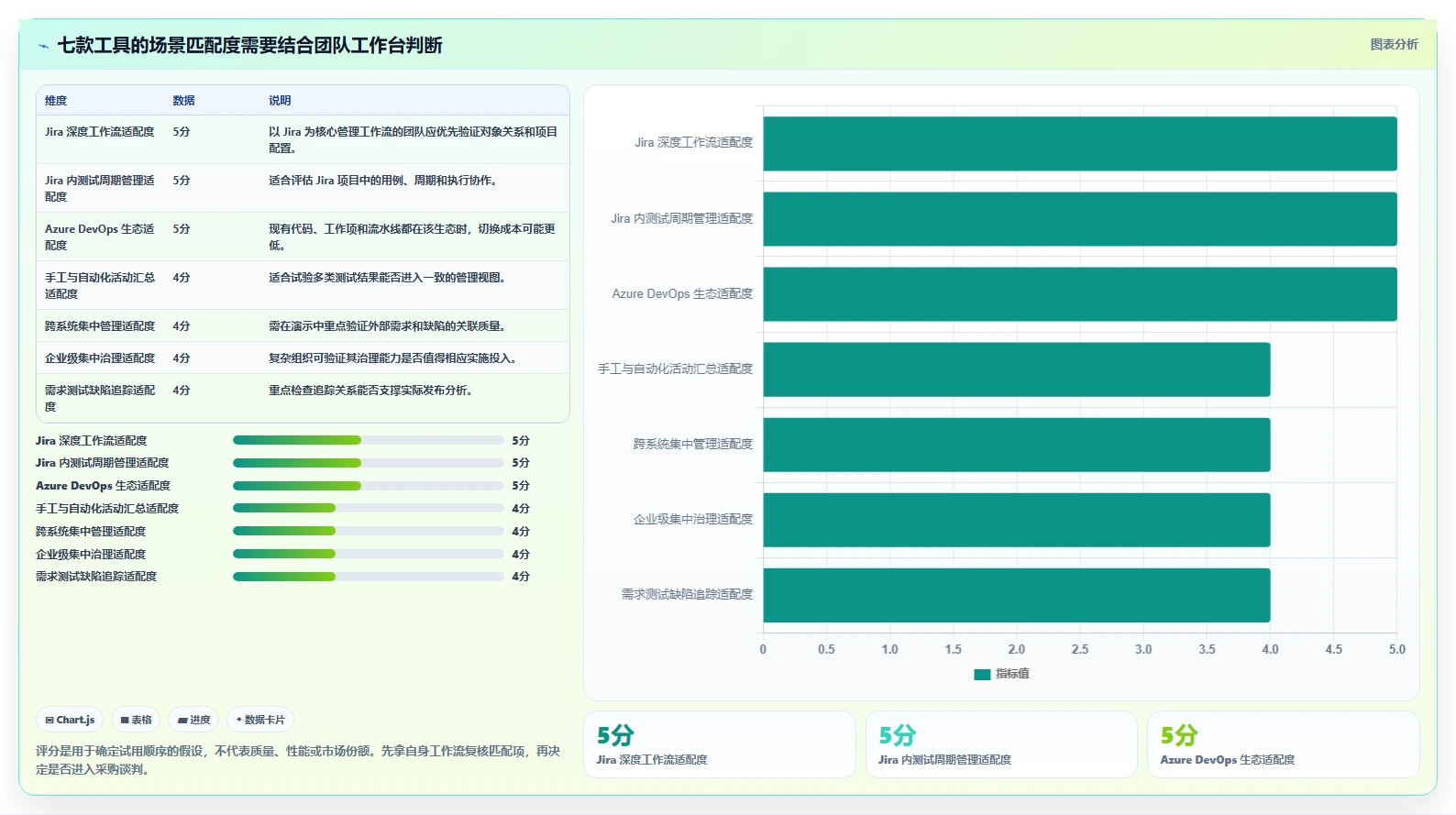Viewport: 1456px width, 815px height.
Task: Click table cell 手工与自动化活动汇总适配度
Action: click(100, 285)
